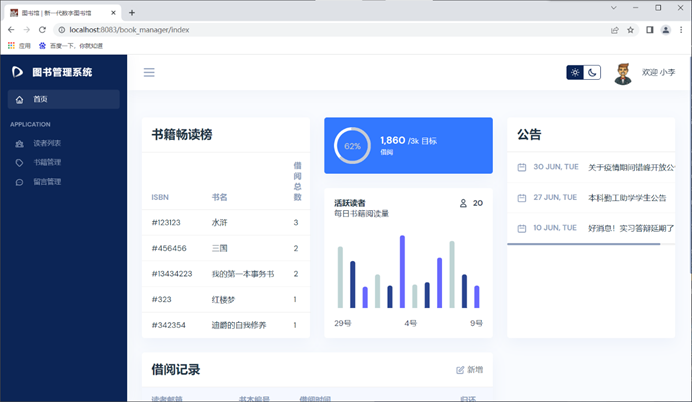
Task: Click the 9号 chart axis label
Action: pyautogui.click(x=476, y=323)
